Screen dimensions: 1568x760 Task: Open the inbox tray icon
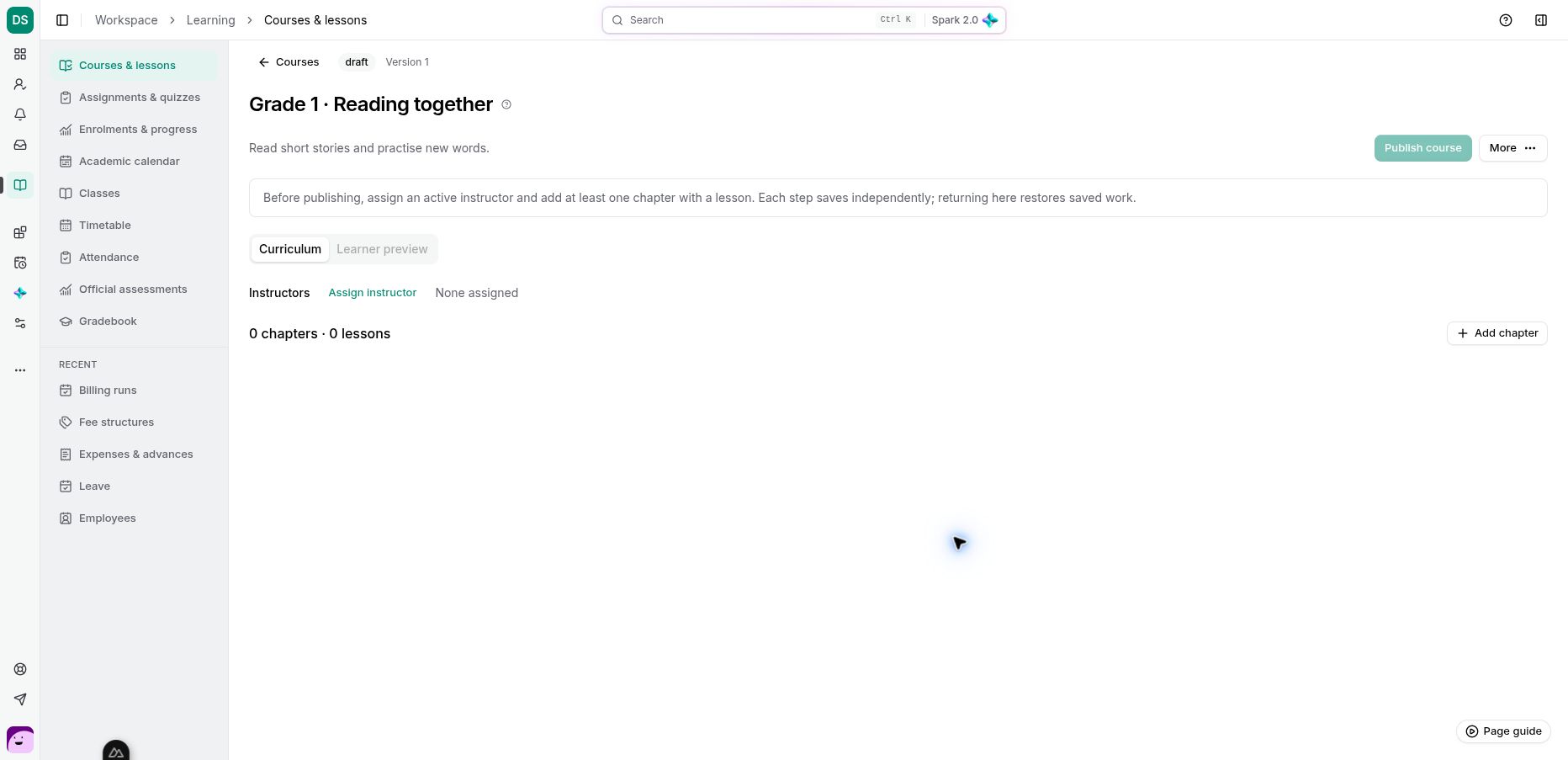click(20, 145)
